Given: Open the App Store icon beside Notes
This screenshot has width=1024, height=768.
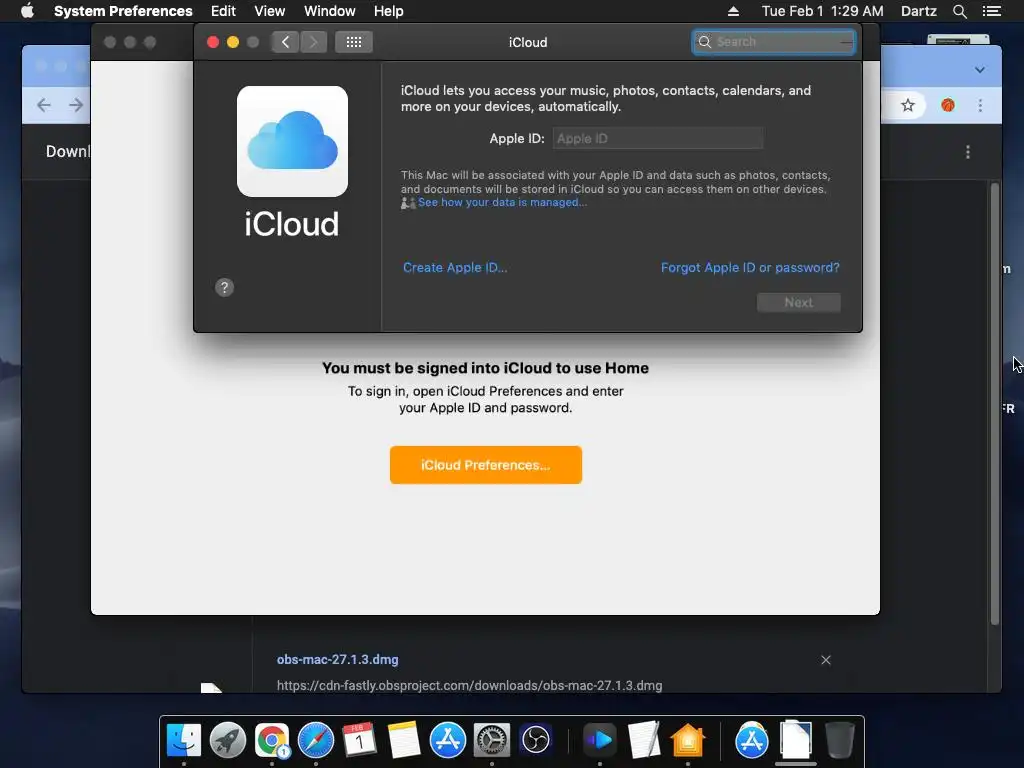Looking at the screenshot, I should (448, 740).
